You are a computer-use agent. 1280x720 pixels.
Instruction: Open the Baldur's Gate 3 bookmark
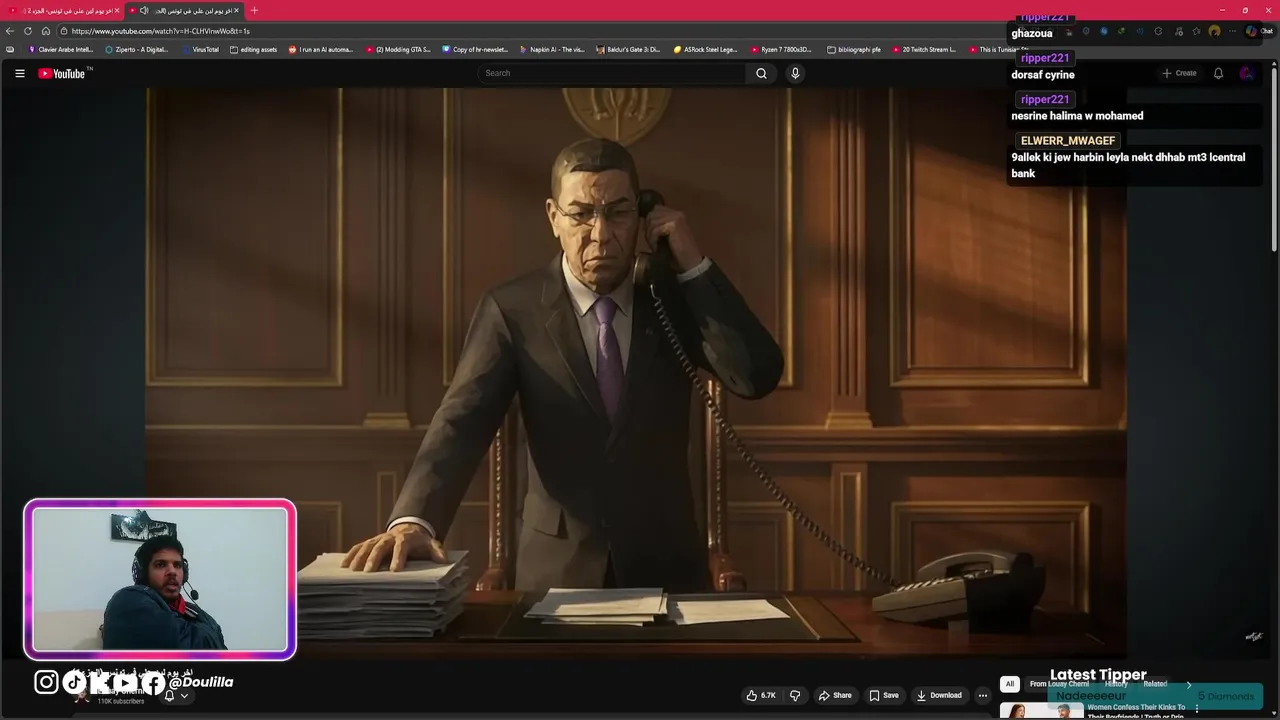629,49
